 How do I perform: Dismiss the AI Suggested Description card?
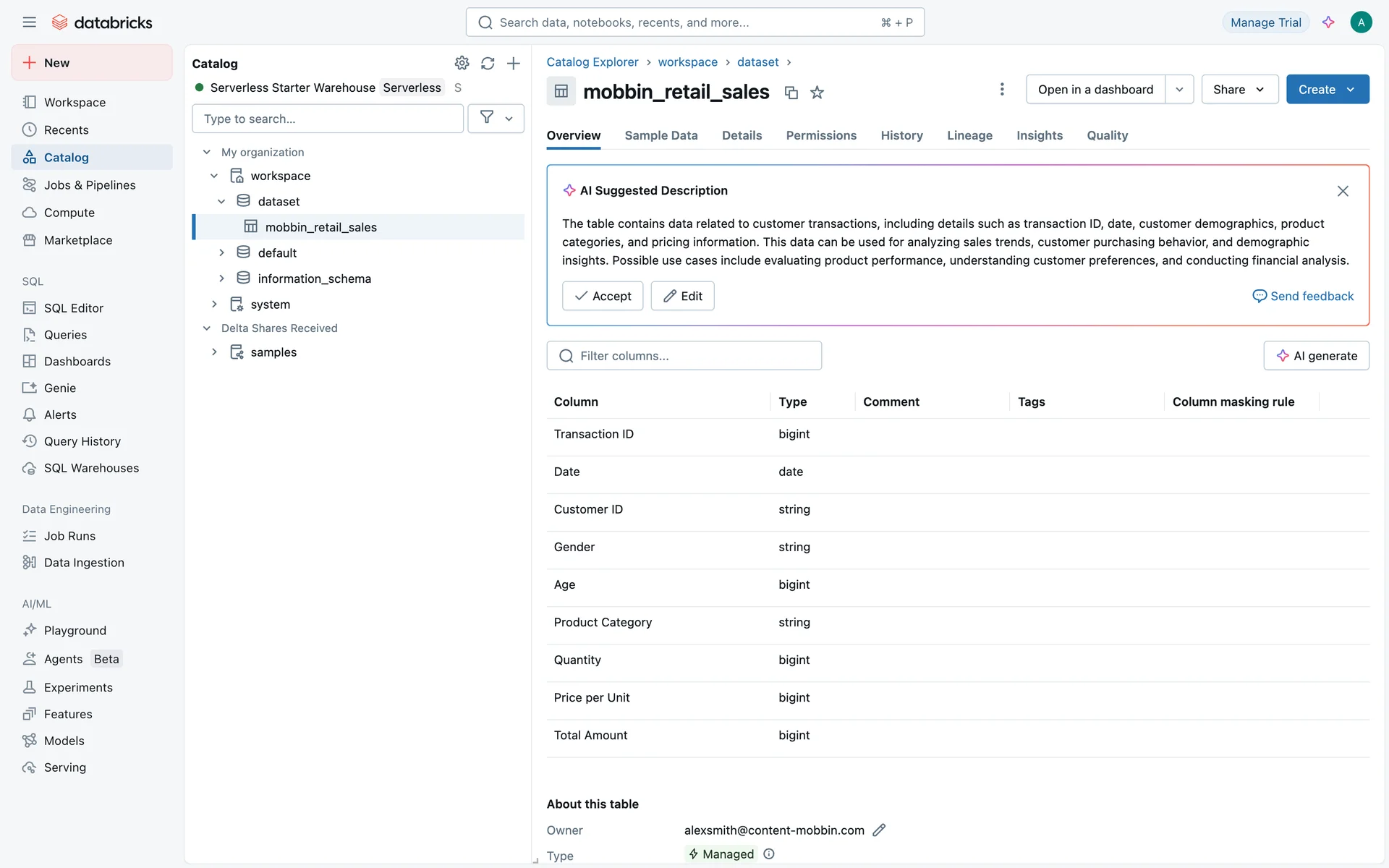coord(1343,191)
